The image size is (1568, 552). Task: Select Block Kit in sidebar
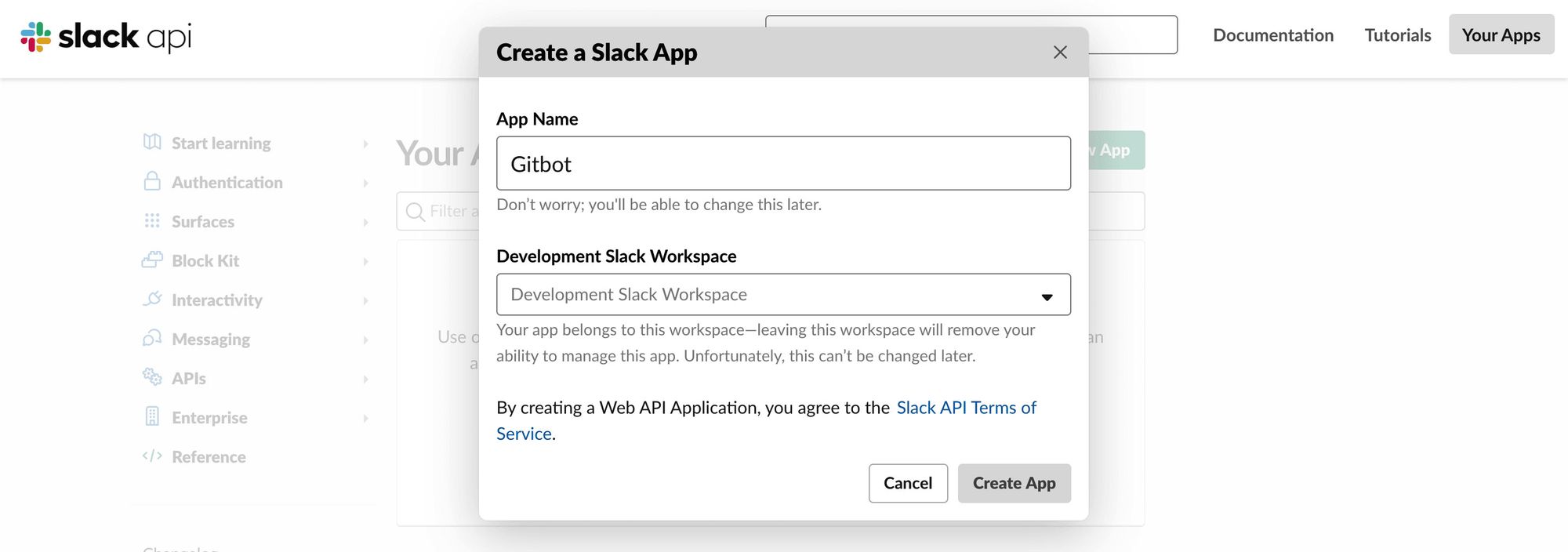[x=205, y=261]
